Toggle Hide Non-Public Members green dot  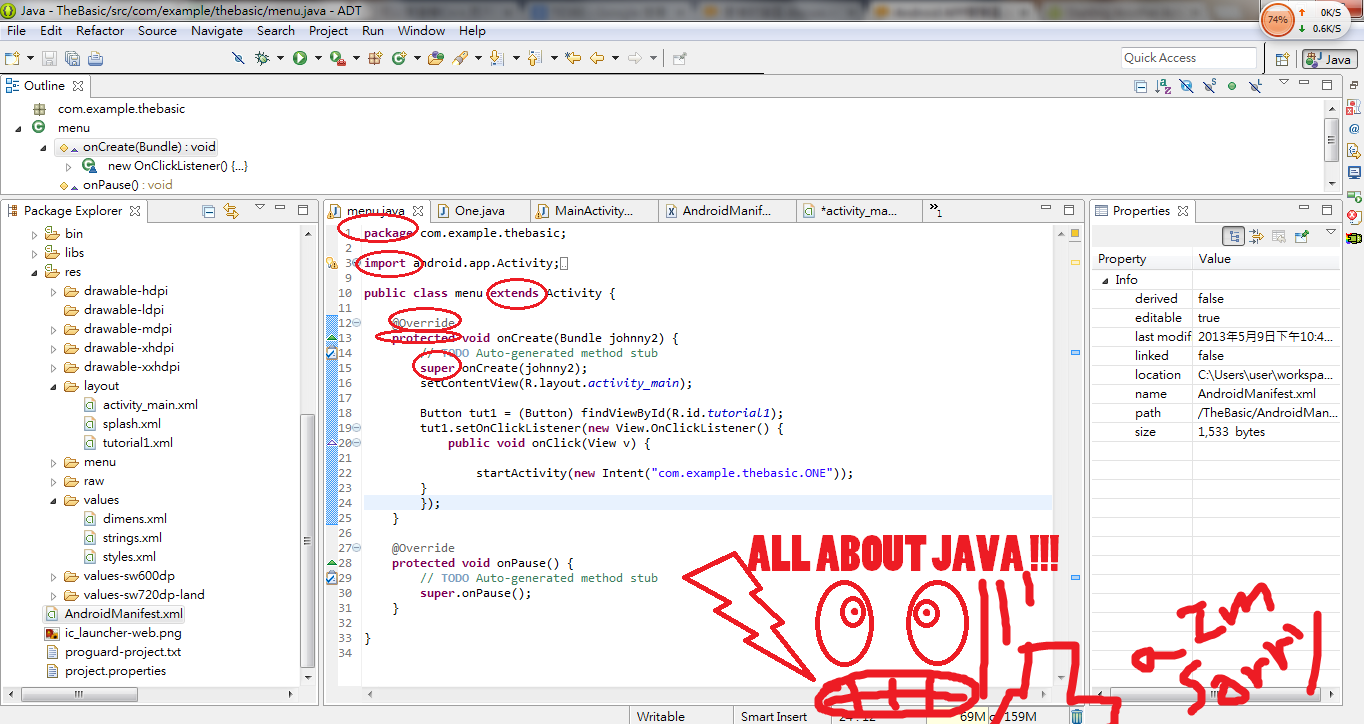coord(1232,86)
